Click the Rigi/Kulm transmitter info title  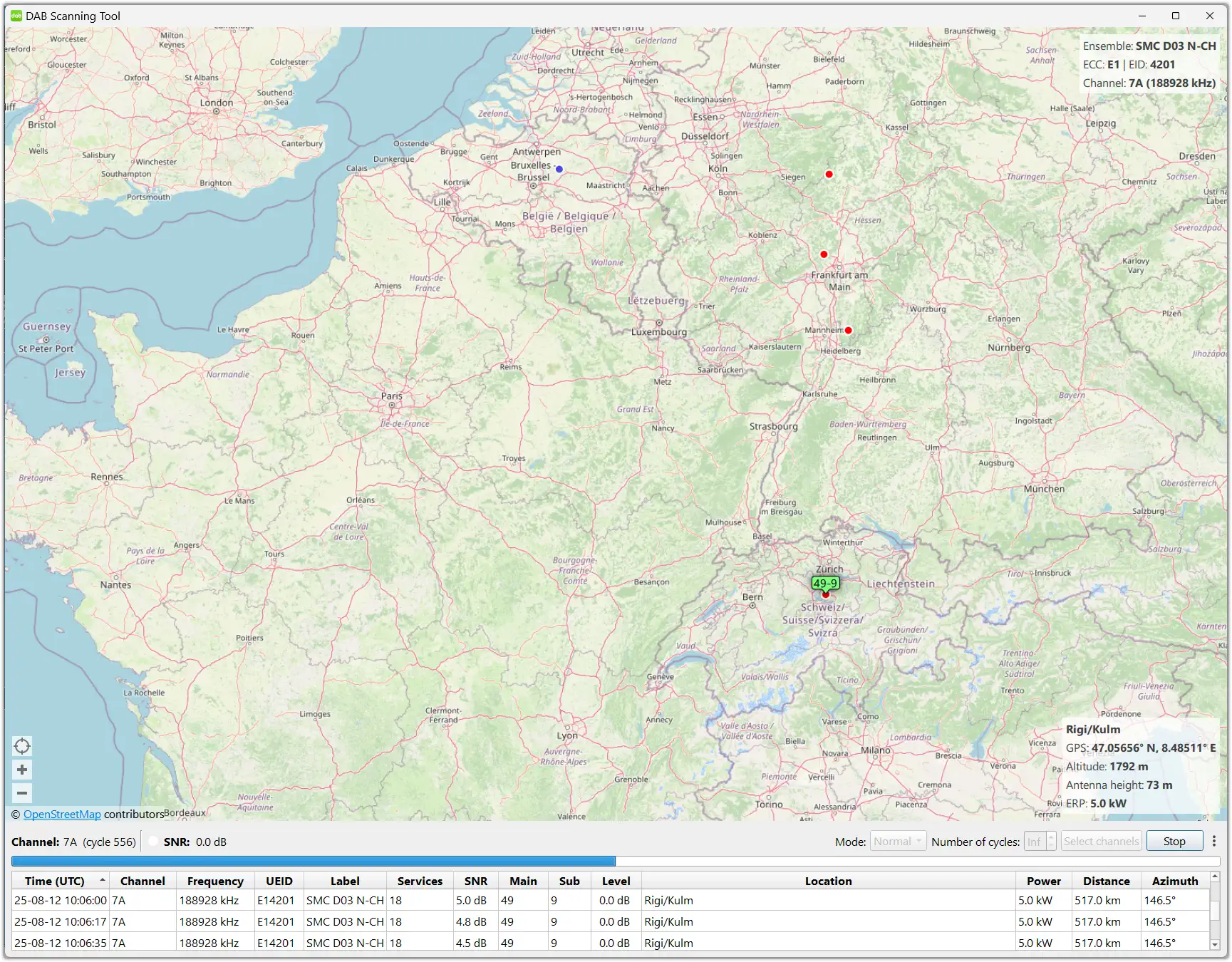[x=1093, y=729]
